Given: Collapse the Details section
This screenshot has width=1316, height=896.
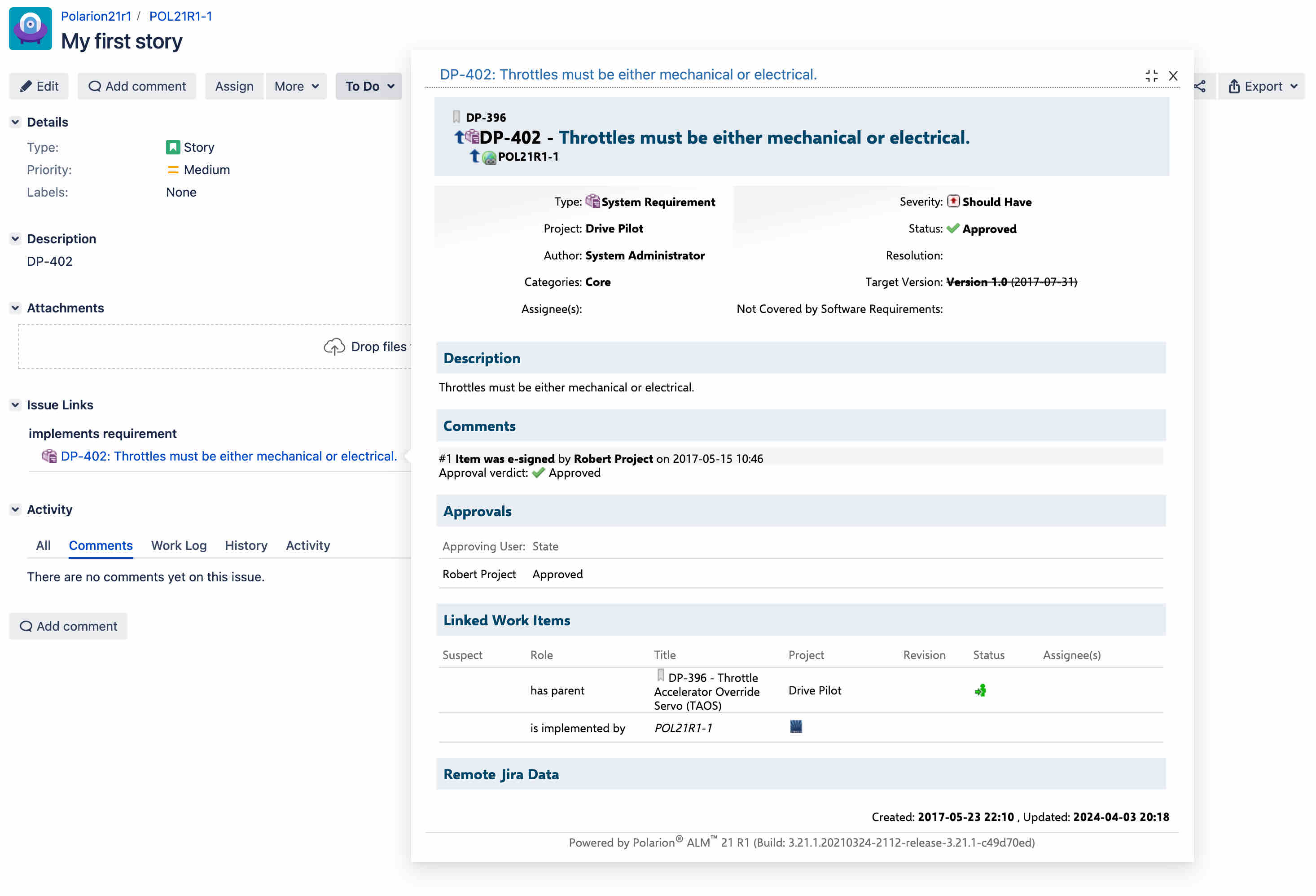Looking at the screenshot, I should click(x=15, y=122).
